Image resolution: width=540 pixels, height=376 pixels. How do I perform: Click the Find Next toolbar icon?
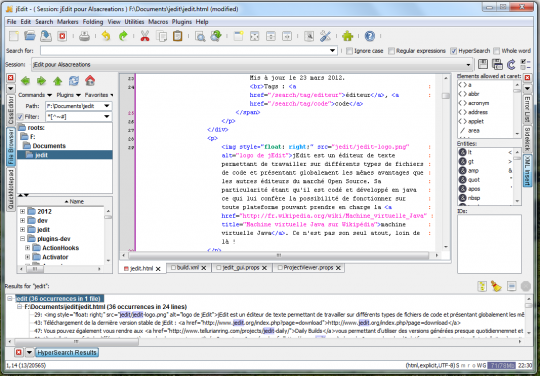pos(216,36)
